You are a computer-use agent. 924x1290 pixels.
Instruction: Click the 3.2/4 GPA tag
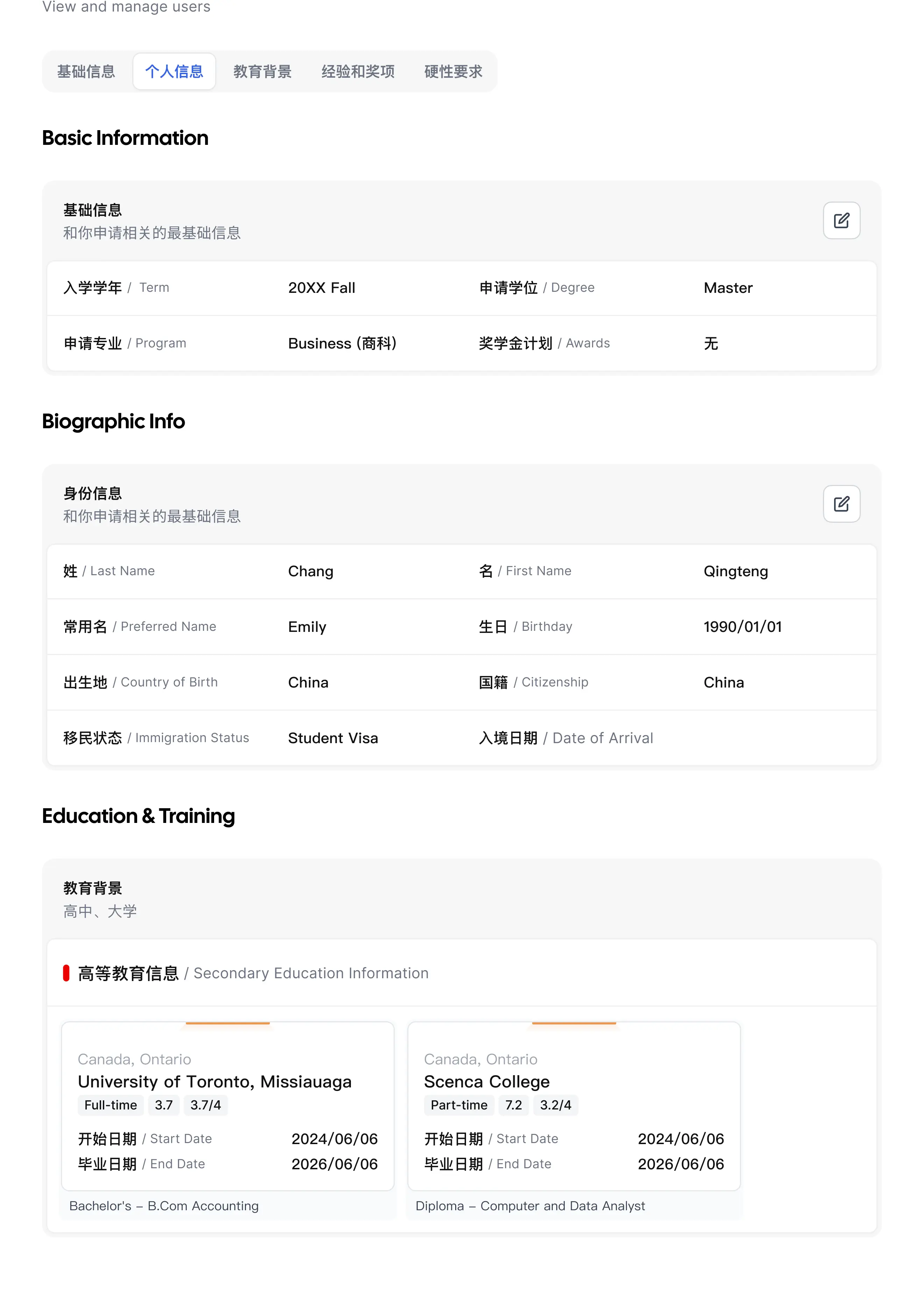[x=556, y=1105]
